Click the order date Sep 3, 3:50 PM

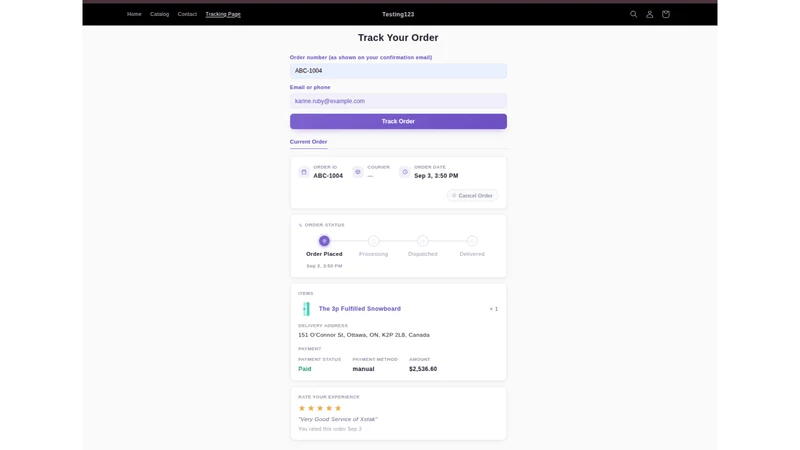436,176
